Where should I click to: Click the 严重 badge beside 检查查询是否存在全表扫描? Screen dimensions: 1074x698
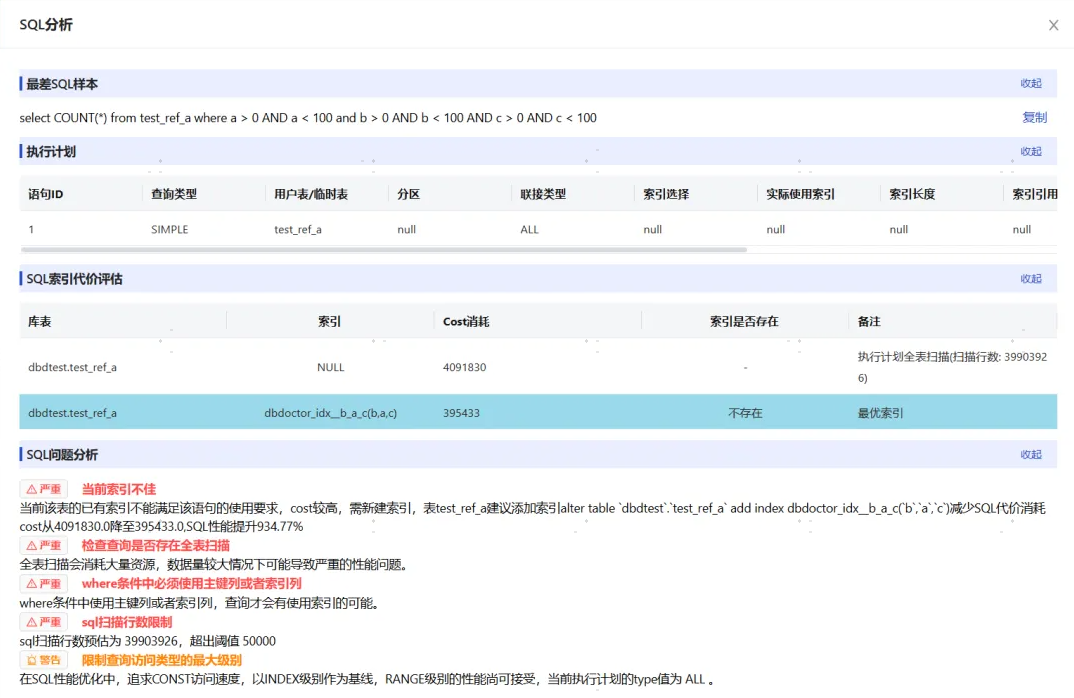43,545
